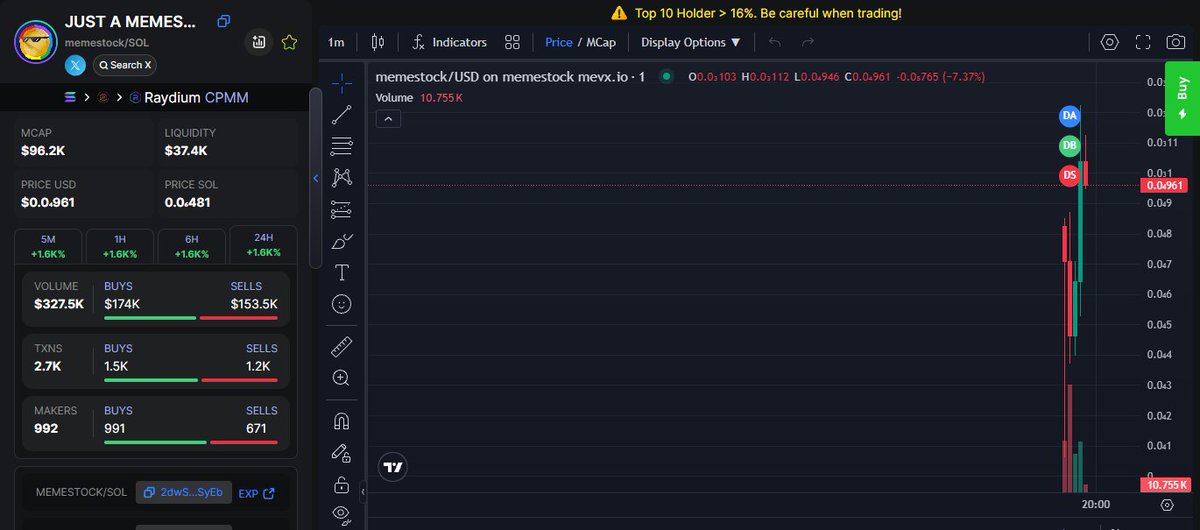This screenshot has height=530, width=1200.
Task: Redo the chart action
Action: [x=808, y=42]
